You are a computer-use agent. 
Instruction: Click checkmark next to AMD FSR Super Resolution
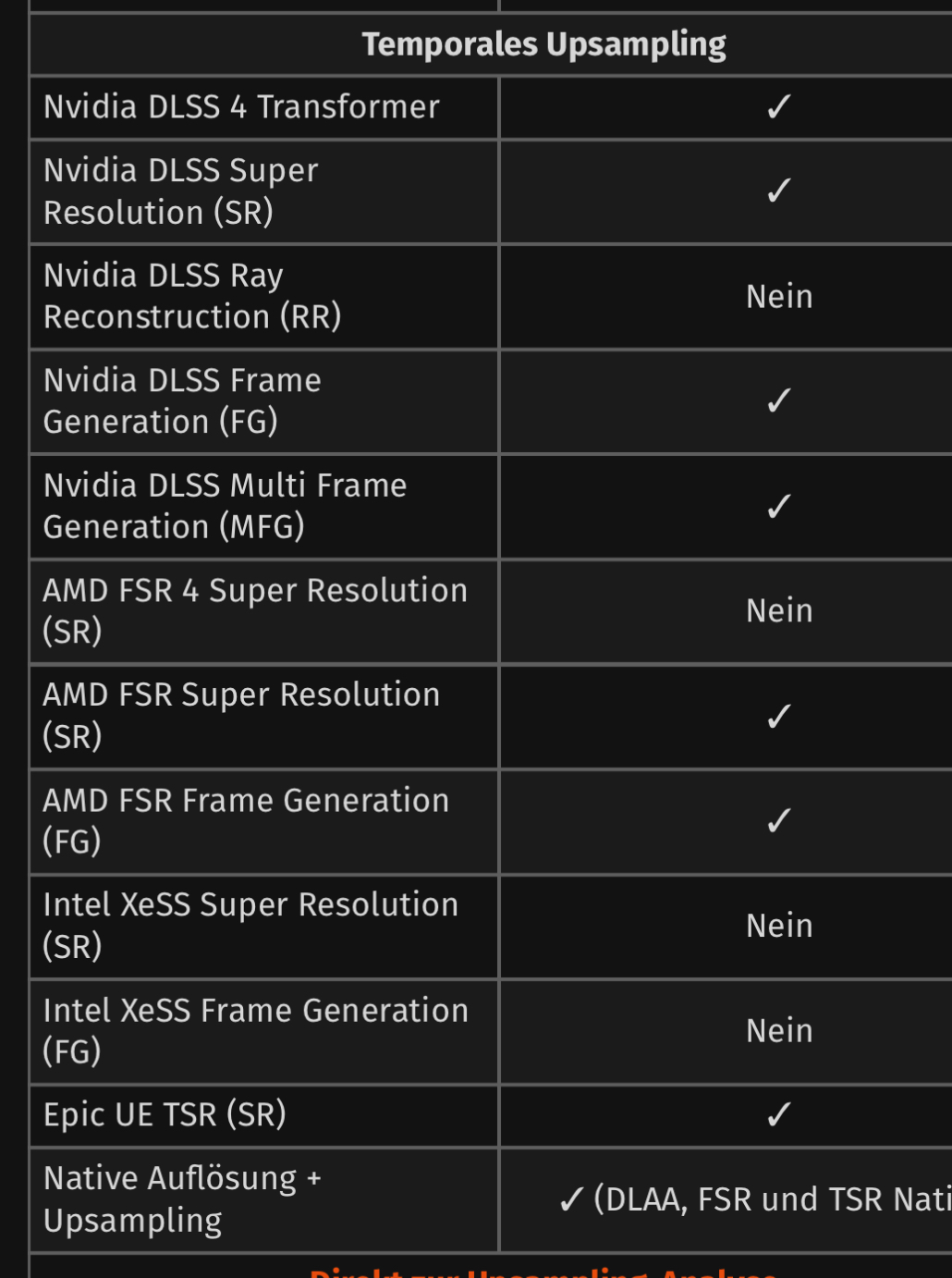click(779, 716)
